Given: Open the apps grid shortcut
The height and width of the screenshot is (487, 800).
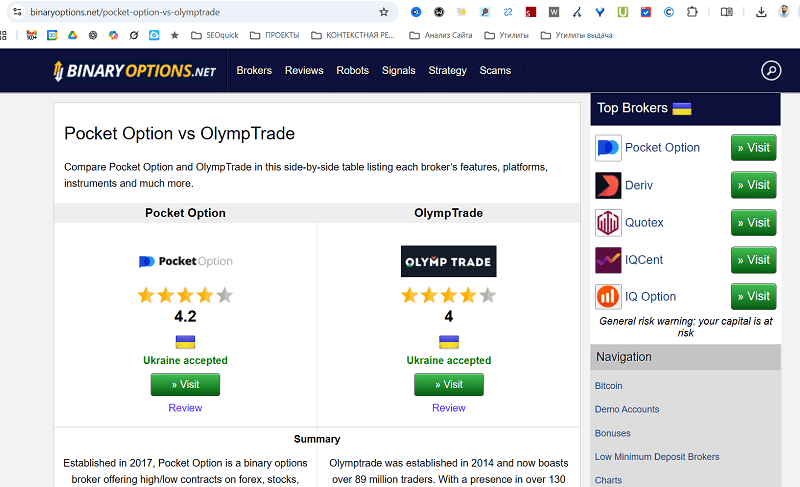Looking at the screenshot, I should click(4, 35).
